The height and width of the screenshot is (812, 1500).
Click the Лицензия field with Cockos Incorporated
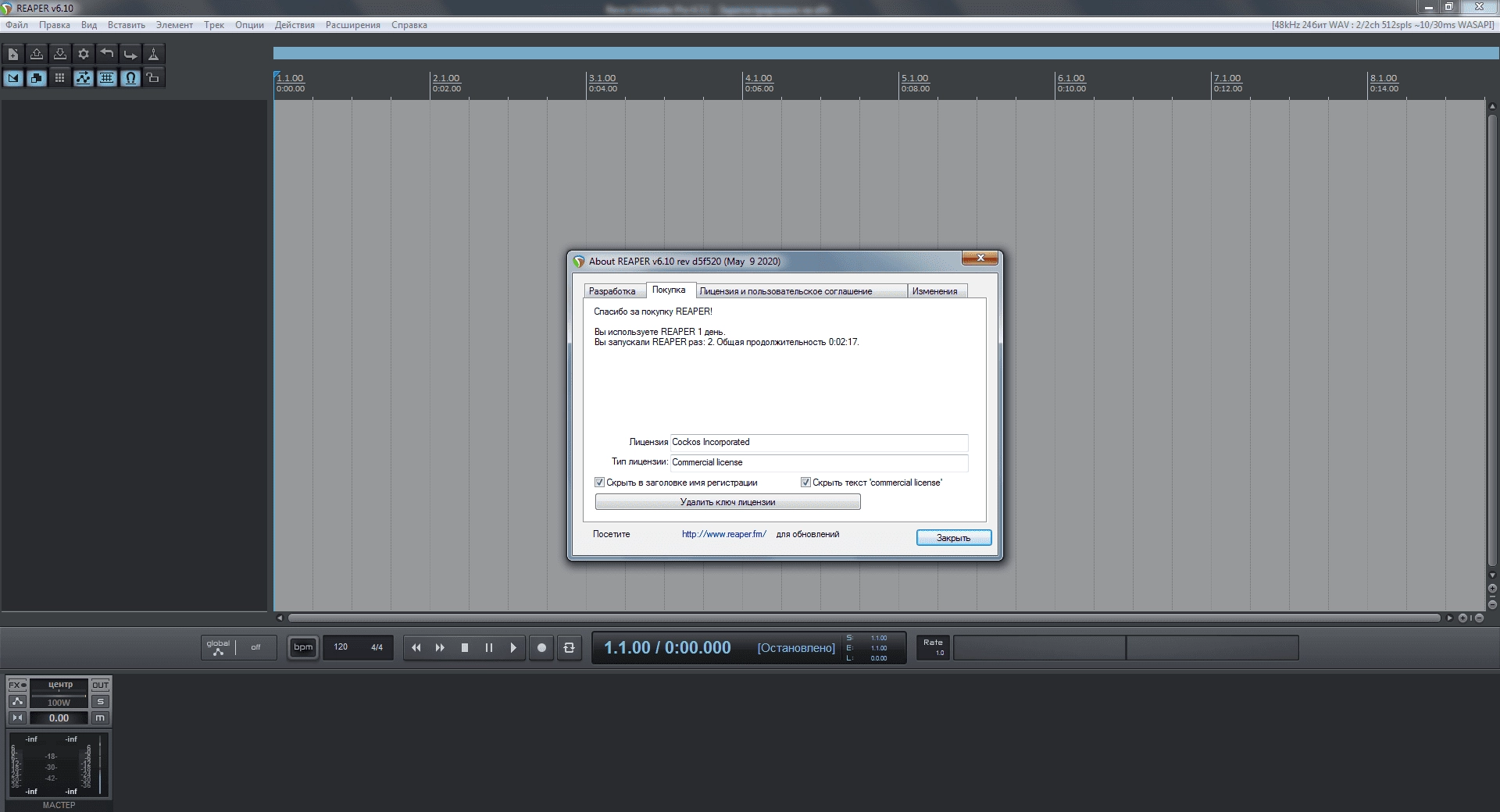pyautogui.click(x=820, y=443)
